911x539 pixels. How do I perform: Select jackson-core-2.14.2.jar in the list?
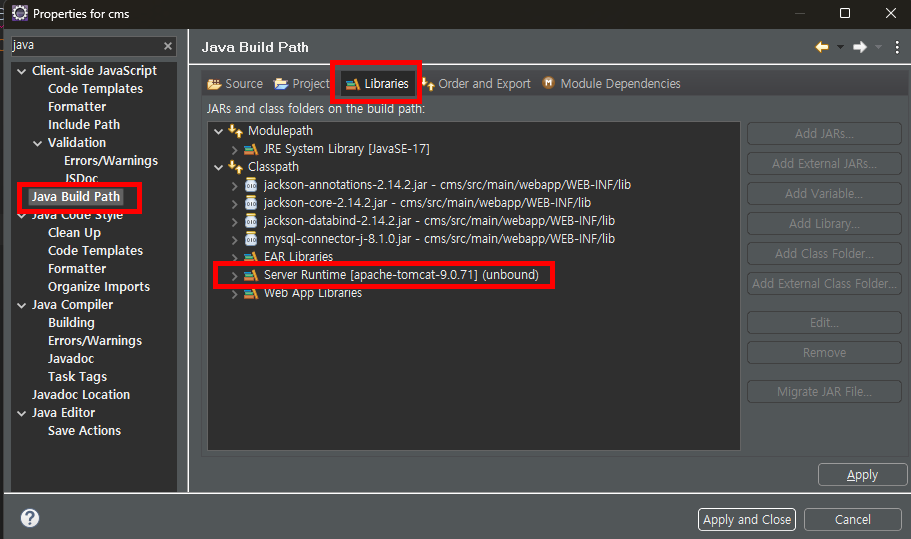click(x=427, y=203)
